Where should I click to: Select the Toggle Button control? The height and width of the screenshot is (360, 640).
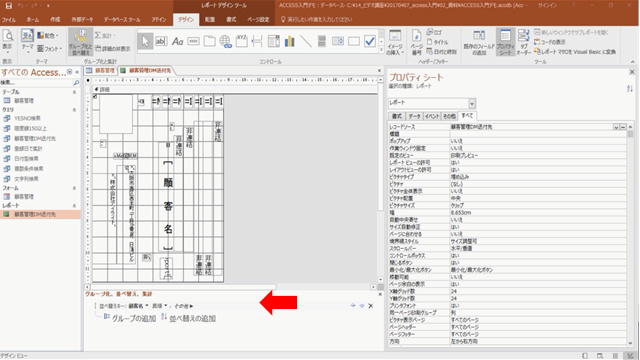click(322, 41)
